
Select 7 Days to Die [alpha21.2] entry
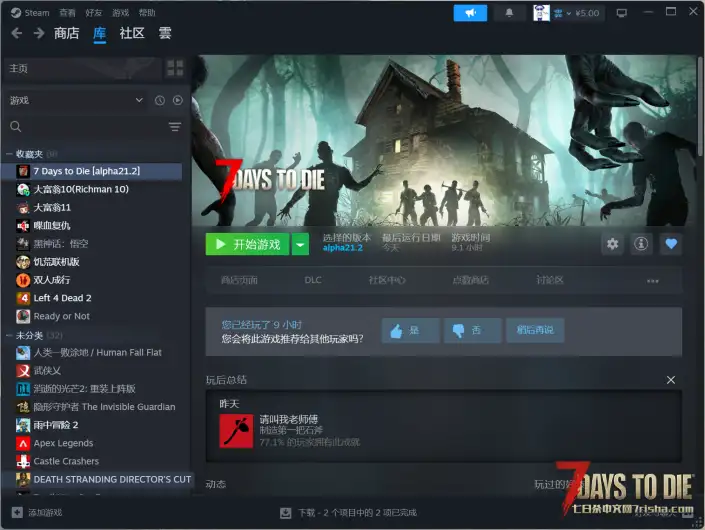tap(93, 171)
